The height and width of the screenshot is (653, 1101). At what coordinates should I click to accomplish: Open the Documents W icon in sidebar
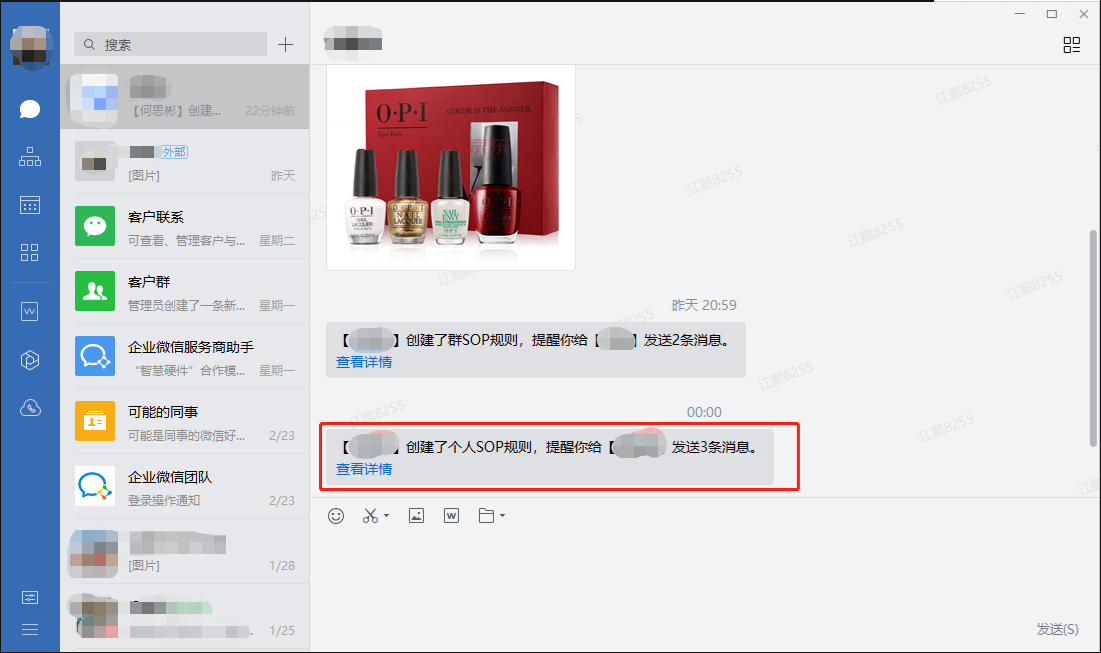point(29,311)
